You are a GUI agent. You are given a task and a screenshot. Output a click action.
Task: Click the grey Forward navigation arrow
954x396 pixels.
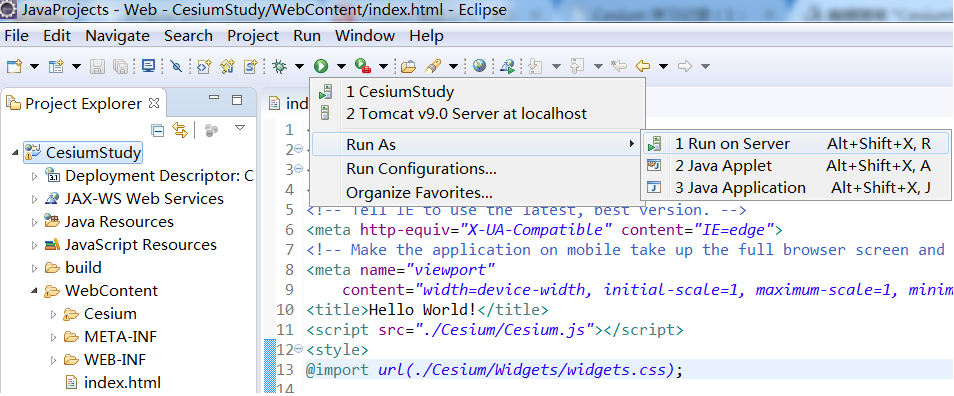(x=685, y=66)
